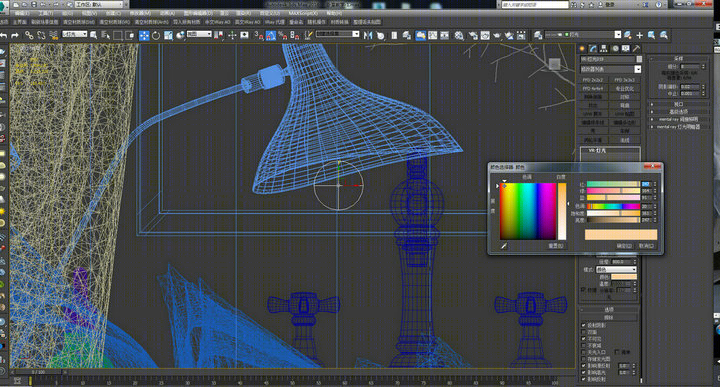720x387 pixels.
Task: Switch to the Modify command panel tab
Action: click(593, 48)
